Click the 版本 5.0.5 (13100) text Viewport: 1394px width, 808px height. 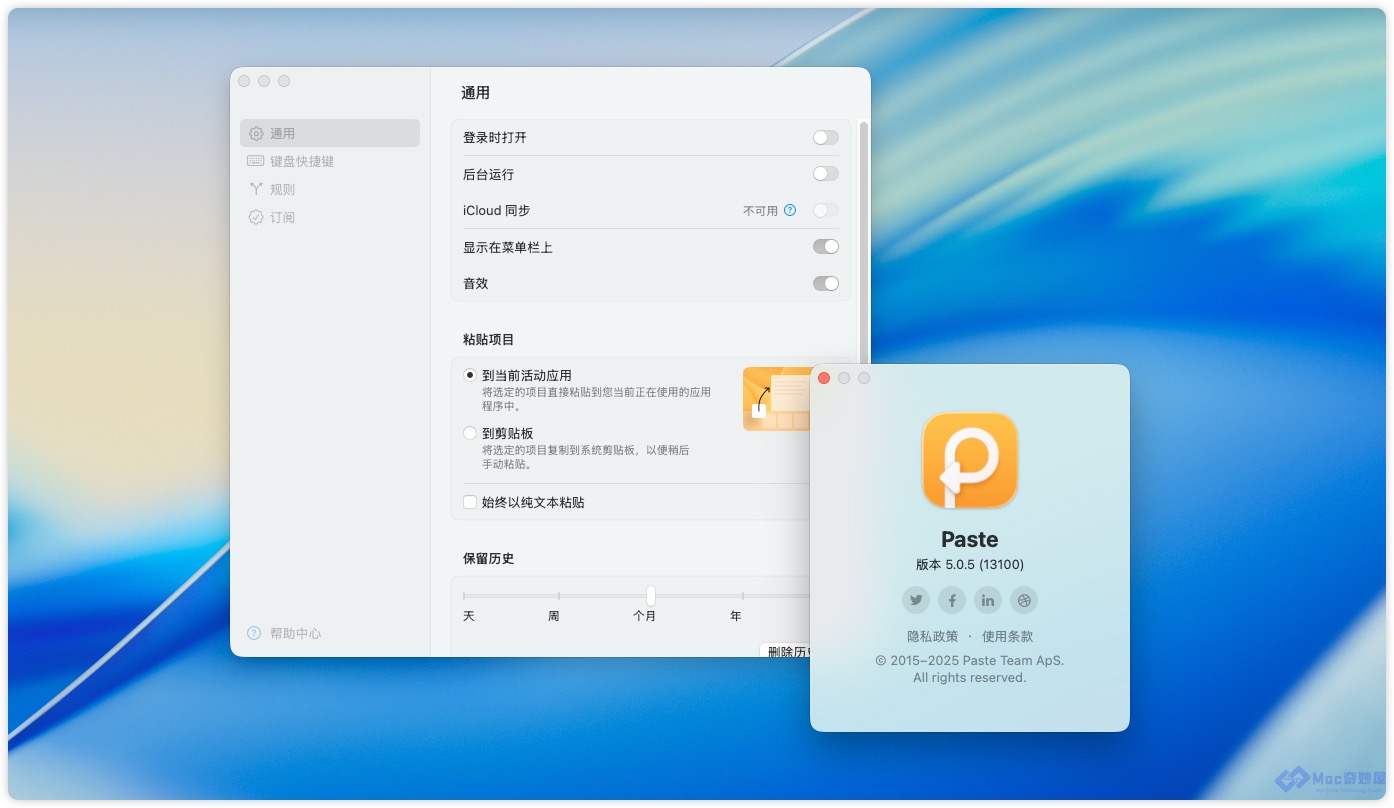tap(970, 564)
